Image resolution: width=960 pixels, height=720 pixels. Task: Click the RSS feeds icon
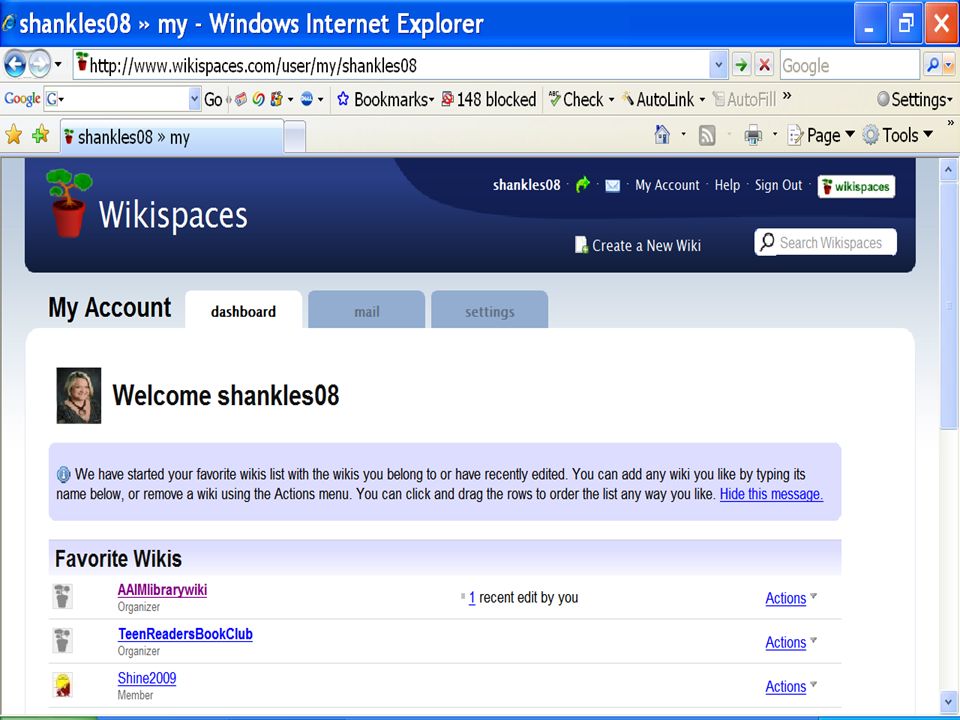pyautogui.click(x=707, y=135)
